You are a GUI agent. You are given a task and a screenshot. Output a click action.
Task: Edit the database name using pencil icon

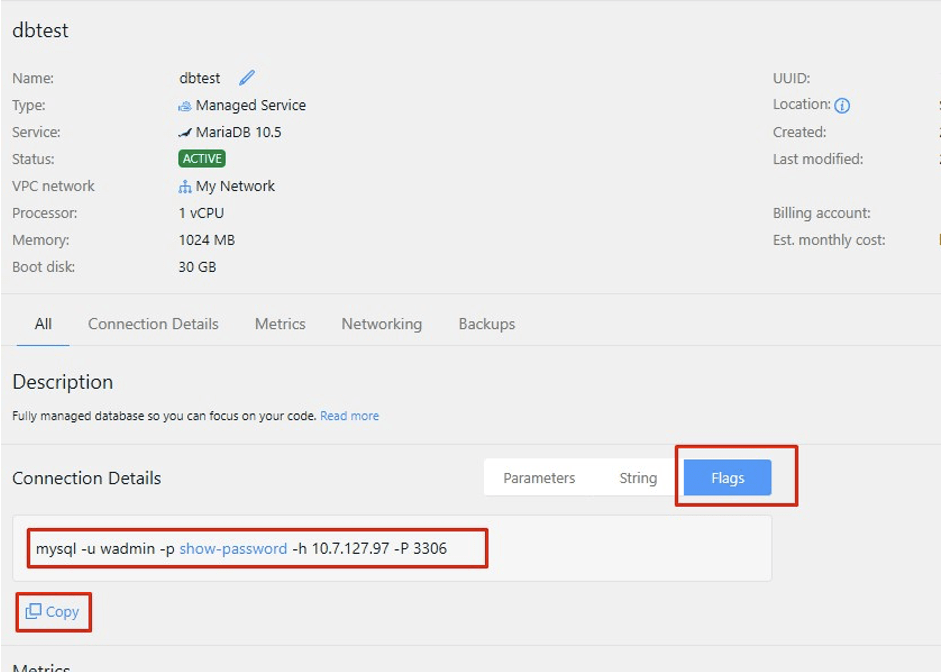246,77
